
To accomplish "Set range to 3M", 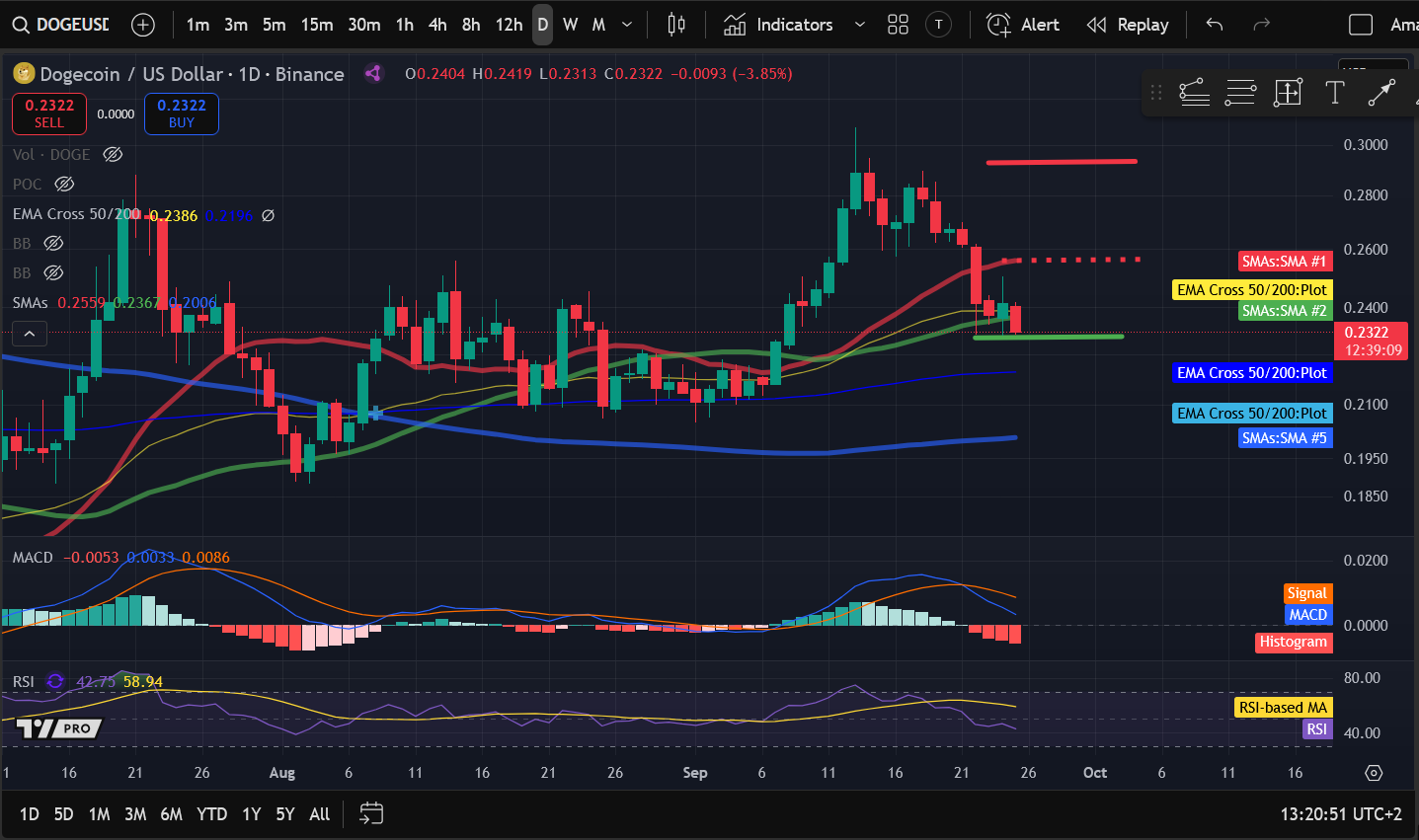I will (x=135, y=814).
